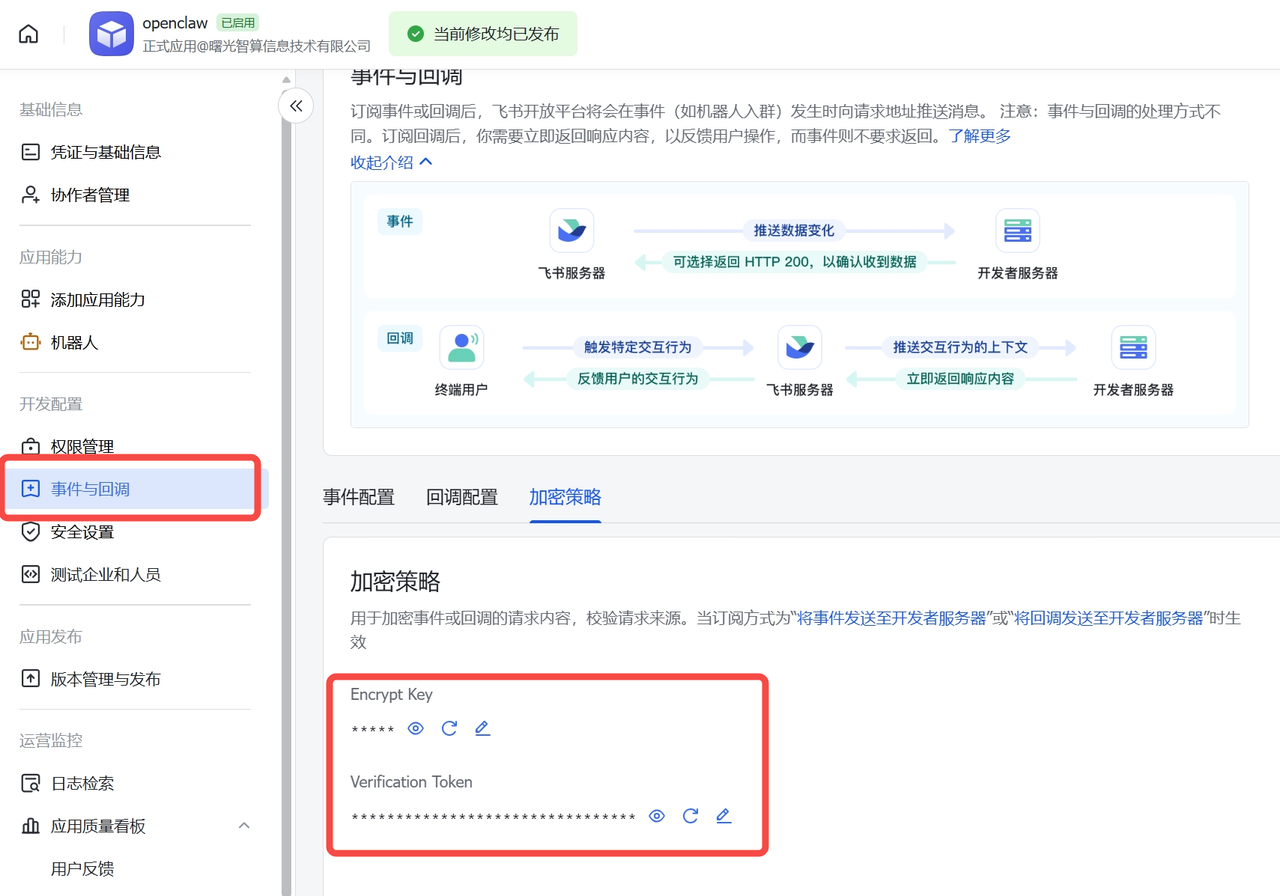Open 机器人 robot settings in sidebar
Image resolution: width=1280 pixels, height=896 pixels.
pyautogui.click(x=74, y=342)
